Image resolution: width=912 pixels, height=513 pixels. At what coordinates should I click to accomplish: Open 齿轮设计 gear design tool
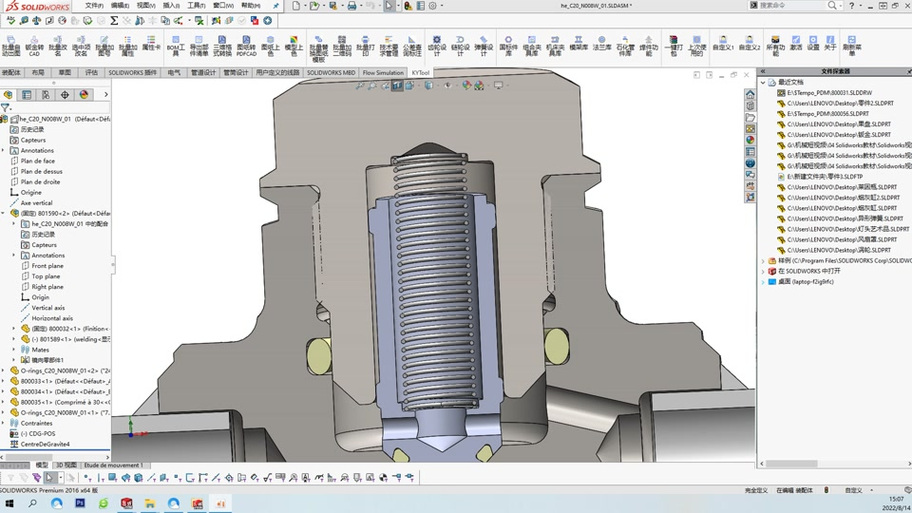[437, 46]
